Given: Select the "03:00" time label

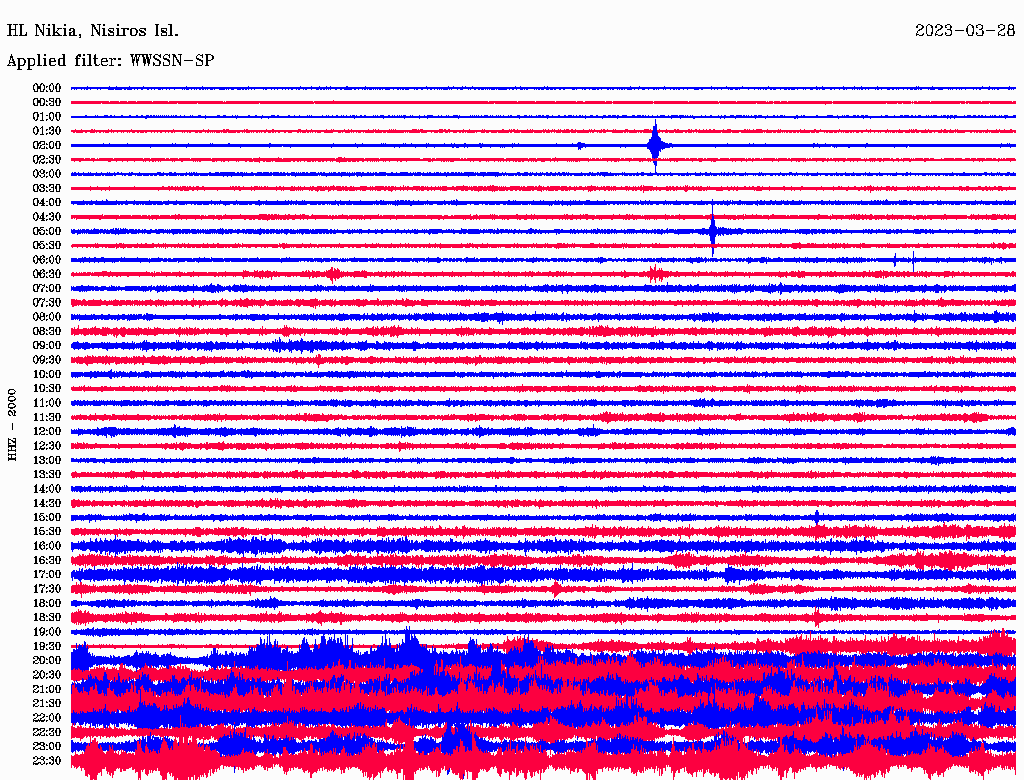Looking at the screenshot, I should point(46,174).
